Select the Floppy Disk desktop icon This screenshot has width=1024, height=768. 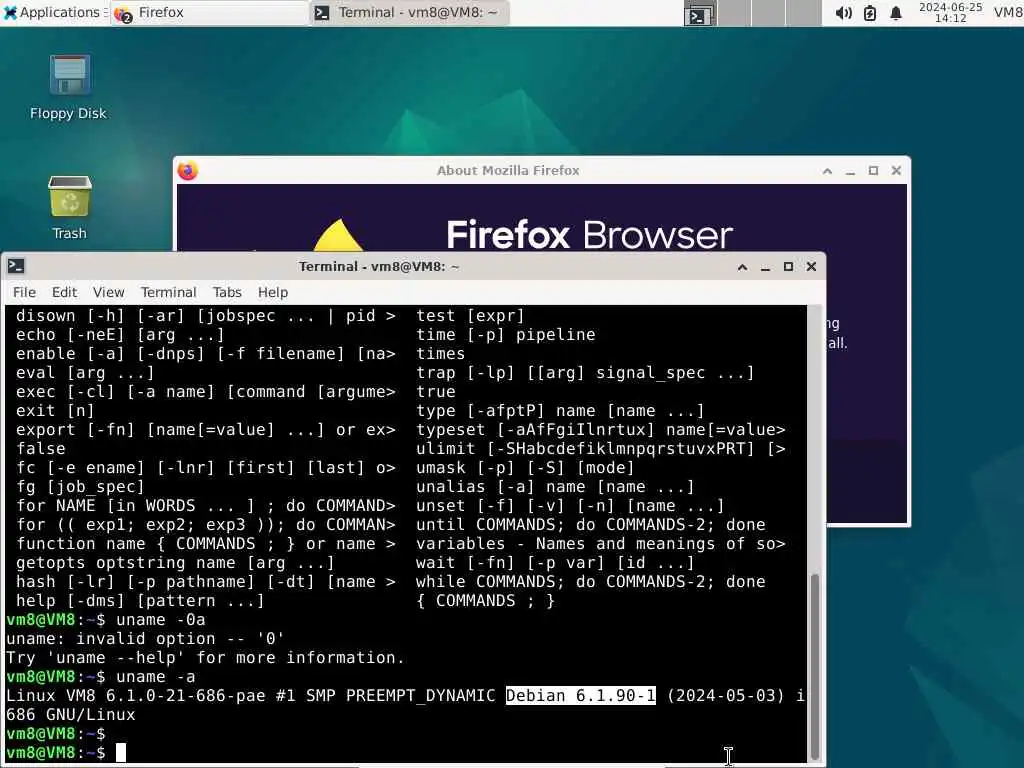[x=69, y=88]
